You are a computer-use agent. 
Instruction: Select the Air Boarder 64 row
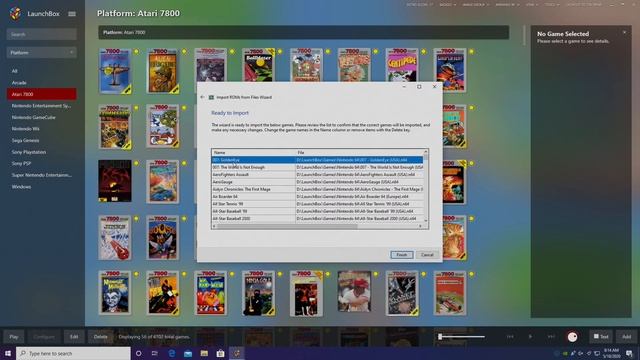317,197
